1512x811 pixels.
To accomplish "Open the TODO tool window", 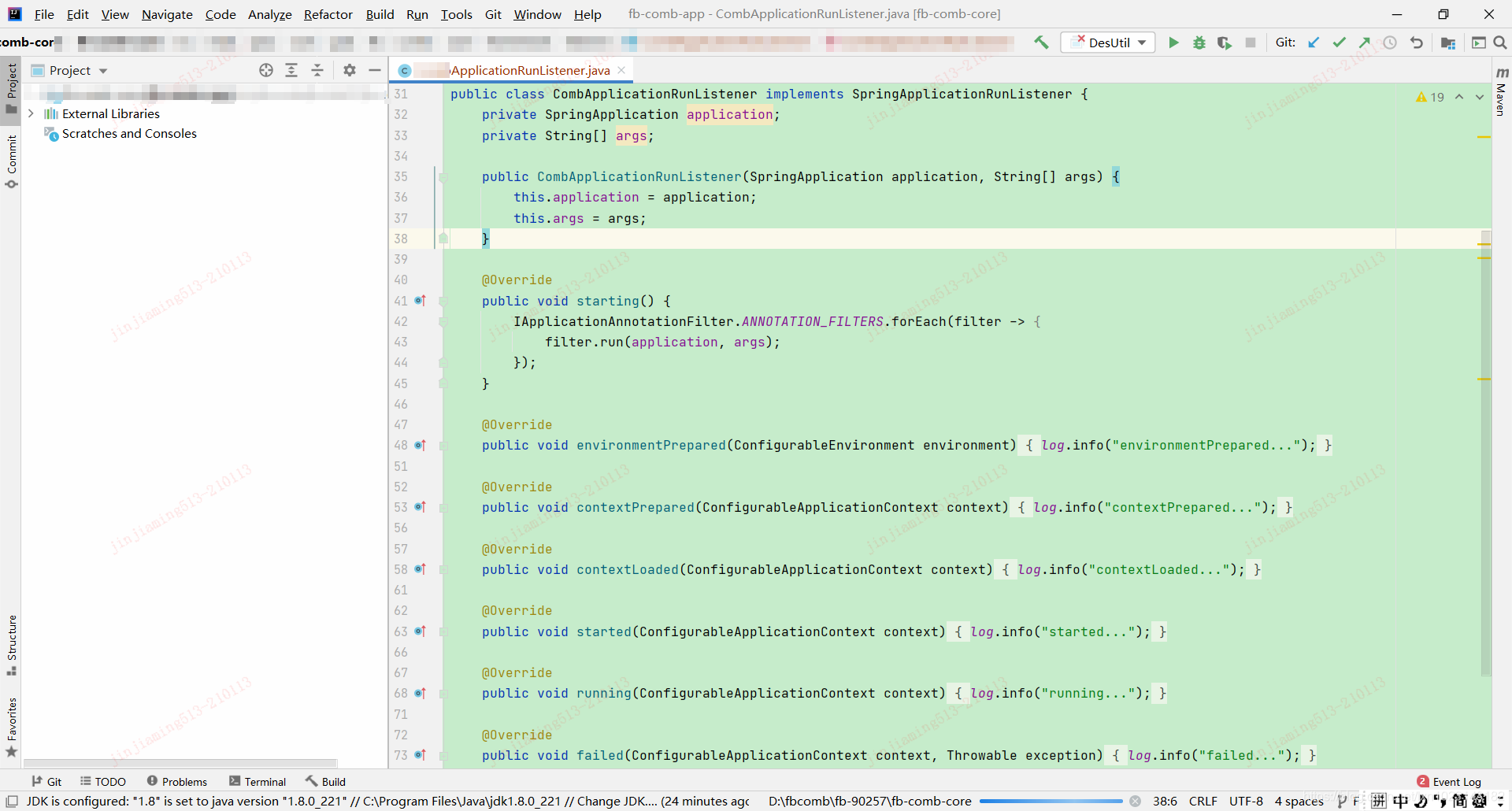I will (103, 781).
